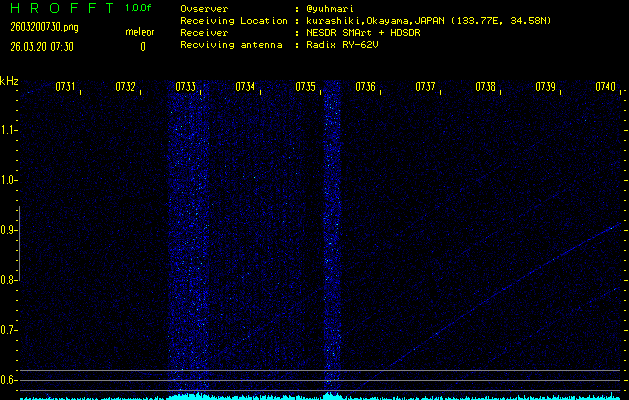
Task: Click the Receiving antenna label
Action: pos(231,45)
